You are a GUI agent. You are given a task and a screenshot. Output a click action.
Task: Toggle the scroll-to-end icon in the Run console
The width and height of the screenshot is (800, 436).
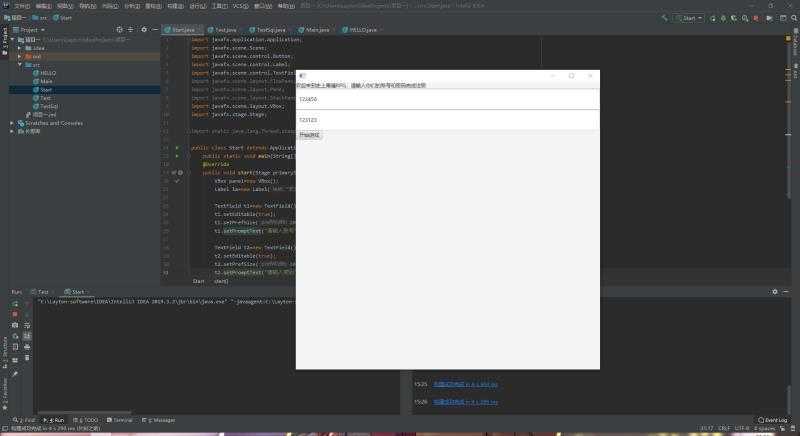[27, 336]
